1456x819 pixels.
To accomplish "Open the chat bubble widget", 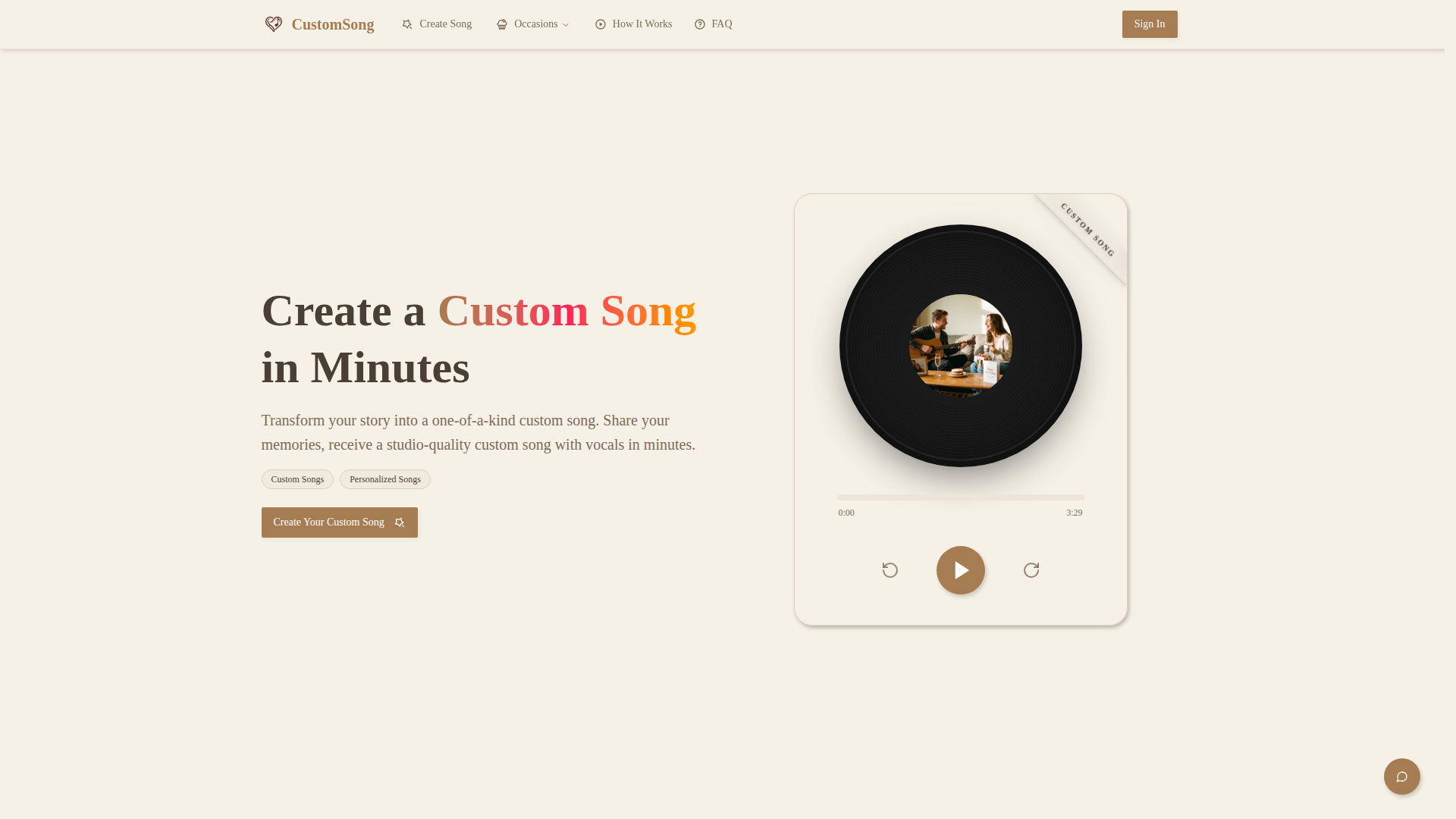I will (x=1402, y=777).
